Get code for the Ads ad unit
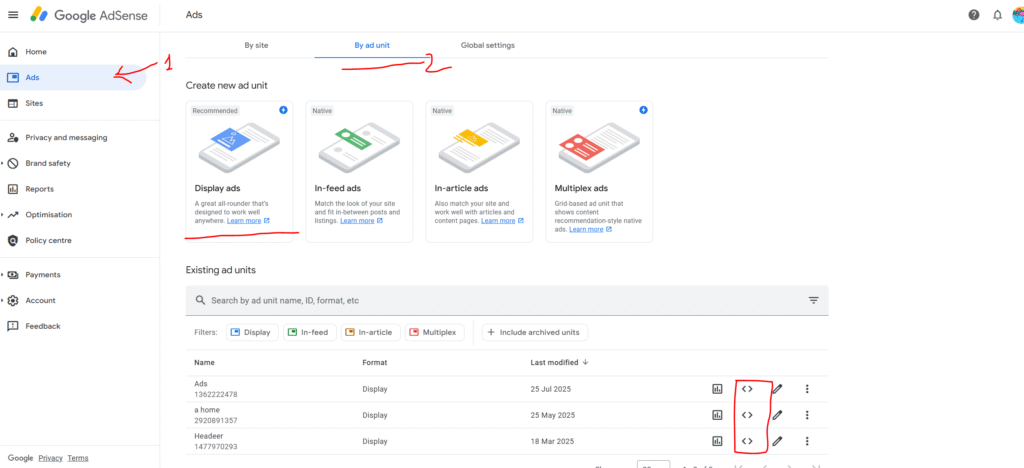The image size is (1024, 468). [747, 389]
